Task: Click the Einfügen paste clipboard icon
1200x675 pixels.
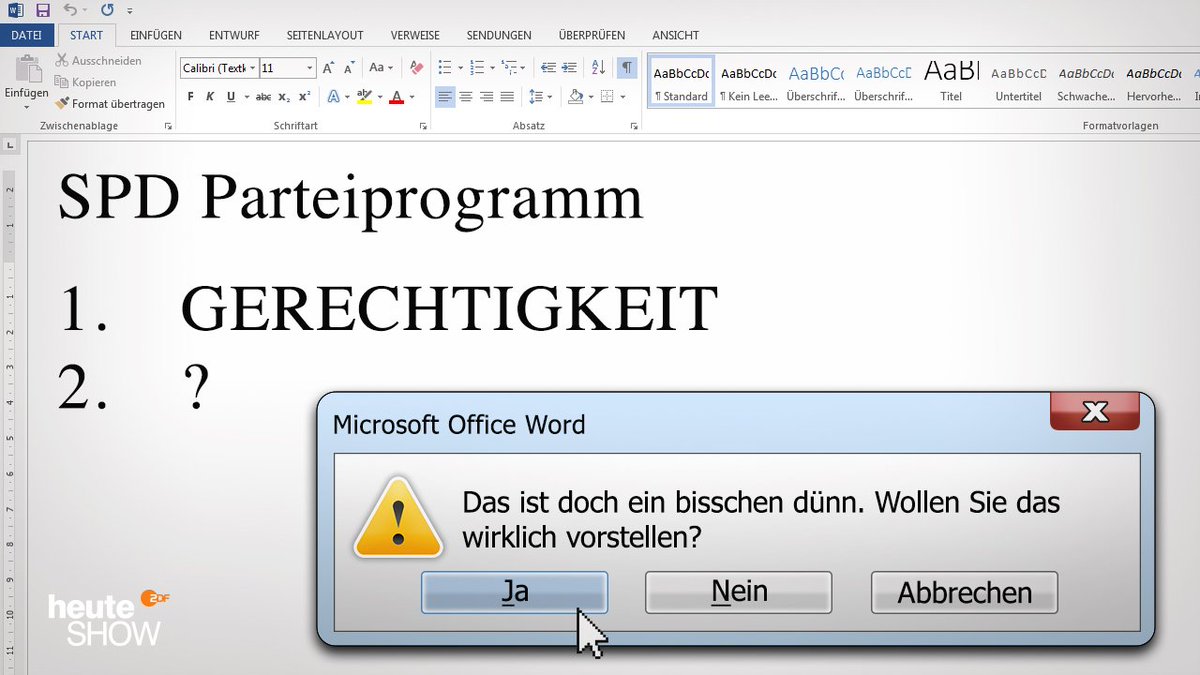Action: point(27,70)
